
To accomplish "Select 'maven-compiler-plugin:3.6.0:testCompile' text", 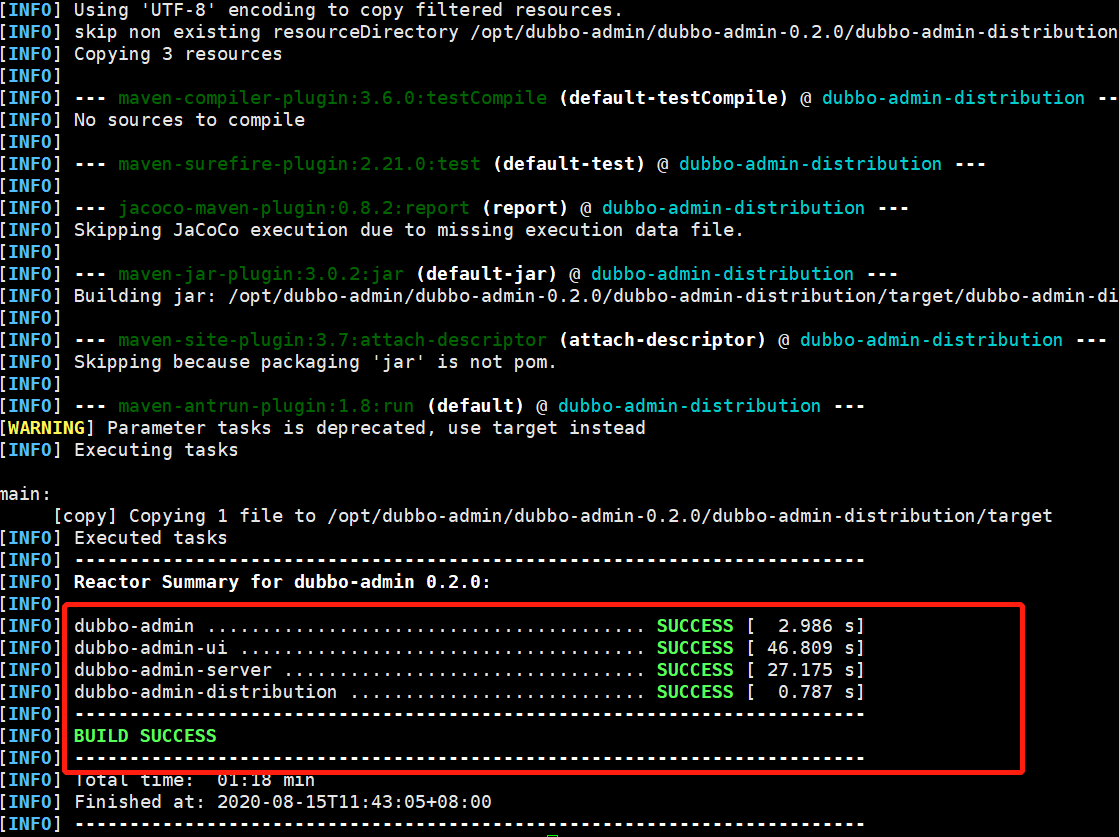I will tap(332, 98).
